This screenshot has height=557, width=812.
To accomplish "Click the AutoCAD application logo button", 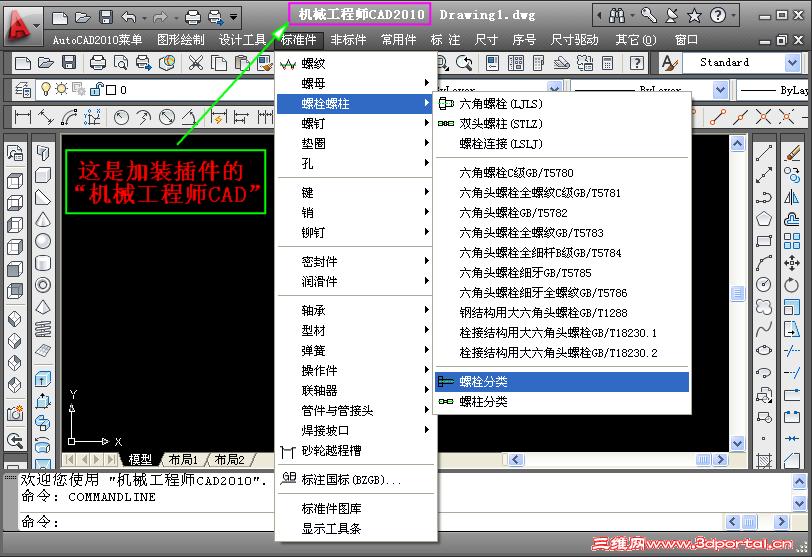I will pyautogui.click(x=22, y=25).
